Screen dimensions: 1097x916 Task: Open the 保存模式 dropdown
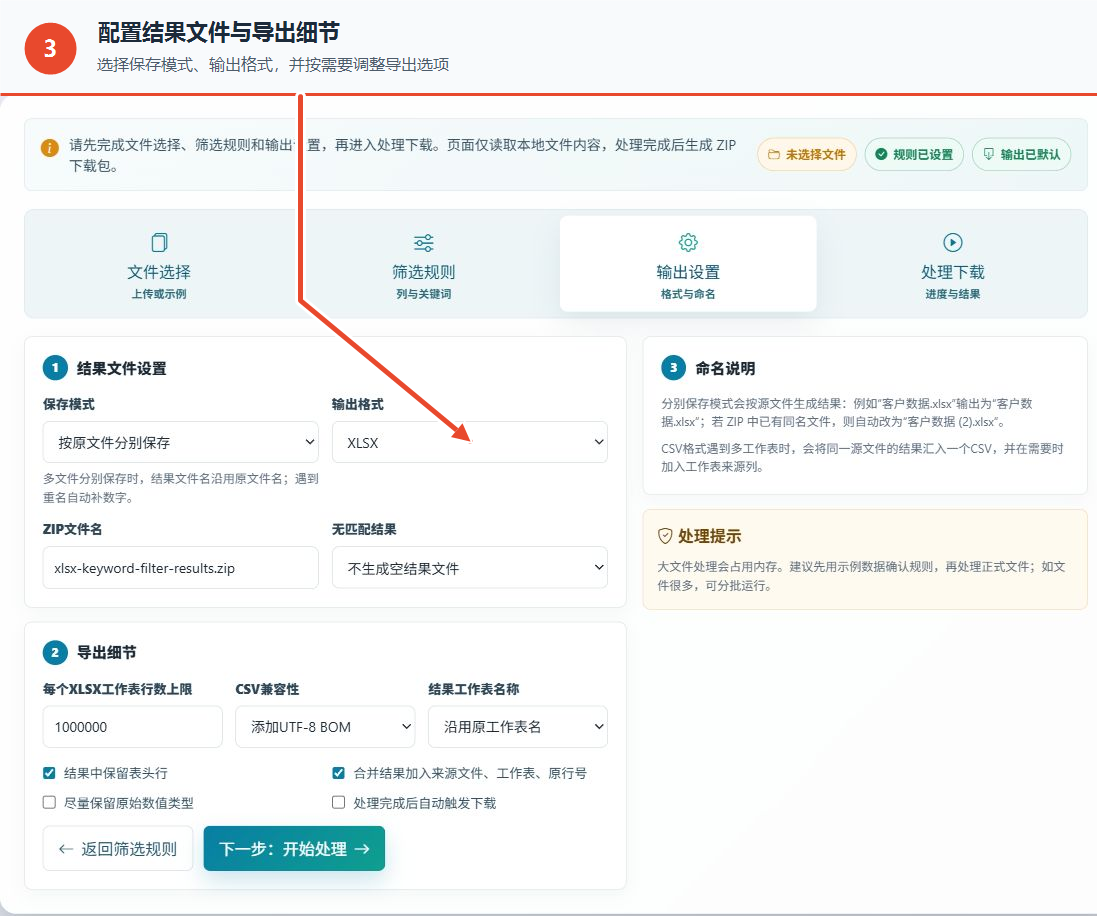pos(181,442)
